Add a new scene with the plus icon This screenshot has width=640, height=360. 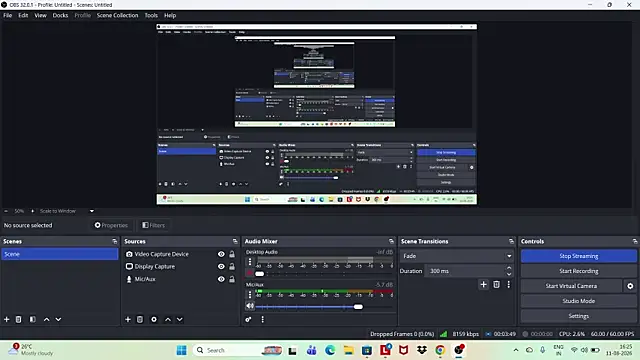(7, 319)
